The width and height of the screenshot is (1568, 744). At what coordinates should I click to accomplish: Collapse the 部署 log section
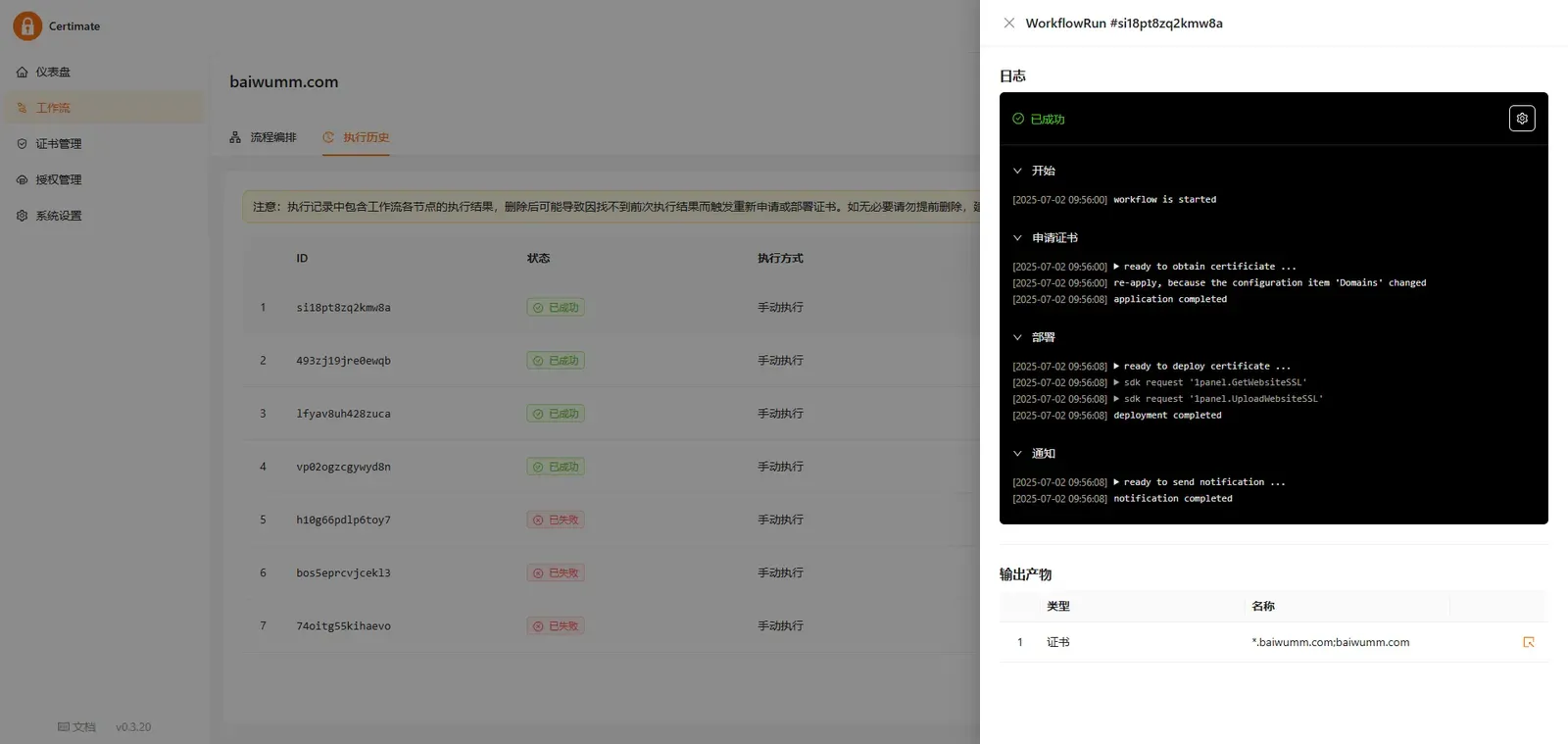1034,337
